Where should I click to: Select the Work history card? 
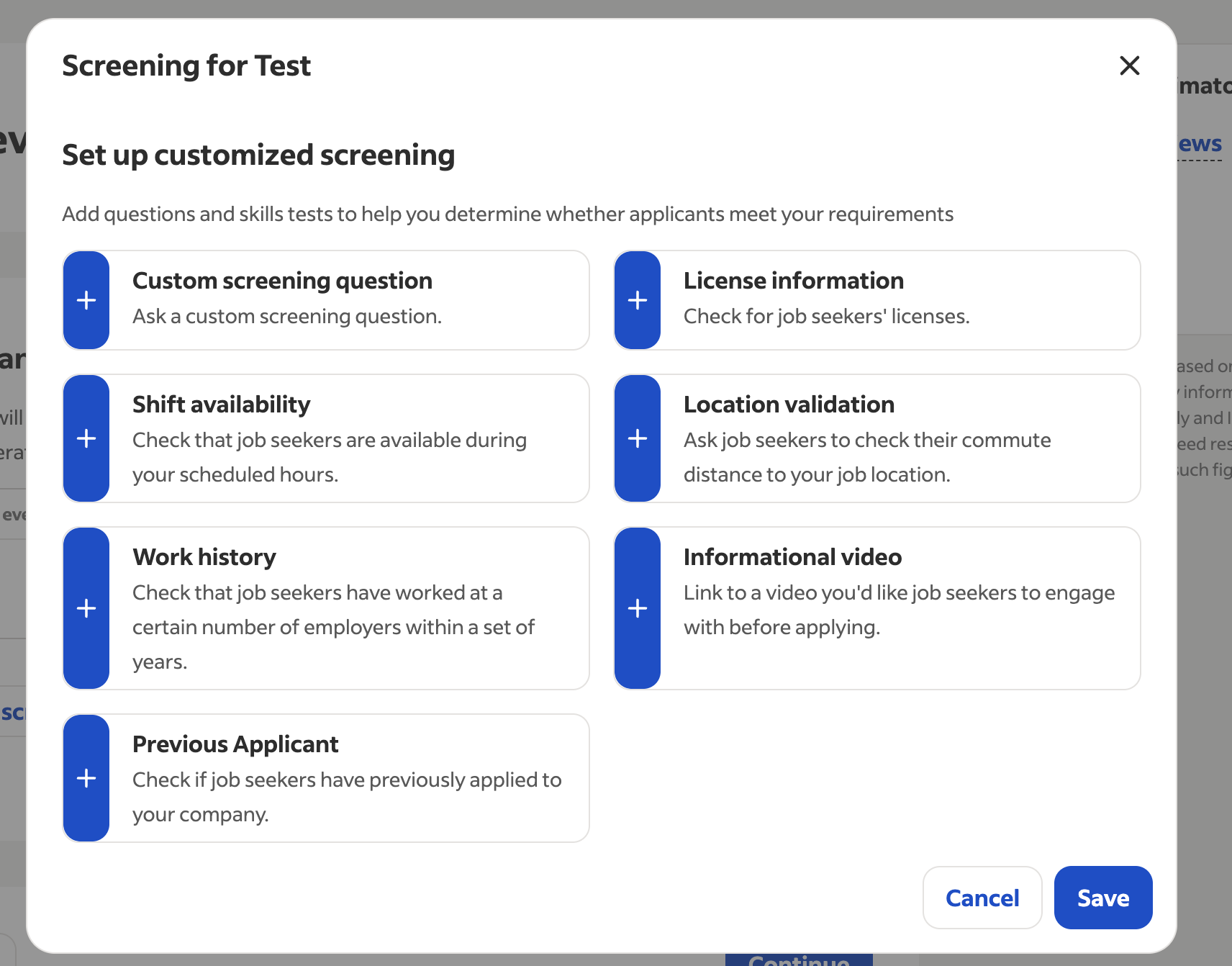pos(325,608)
